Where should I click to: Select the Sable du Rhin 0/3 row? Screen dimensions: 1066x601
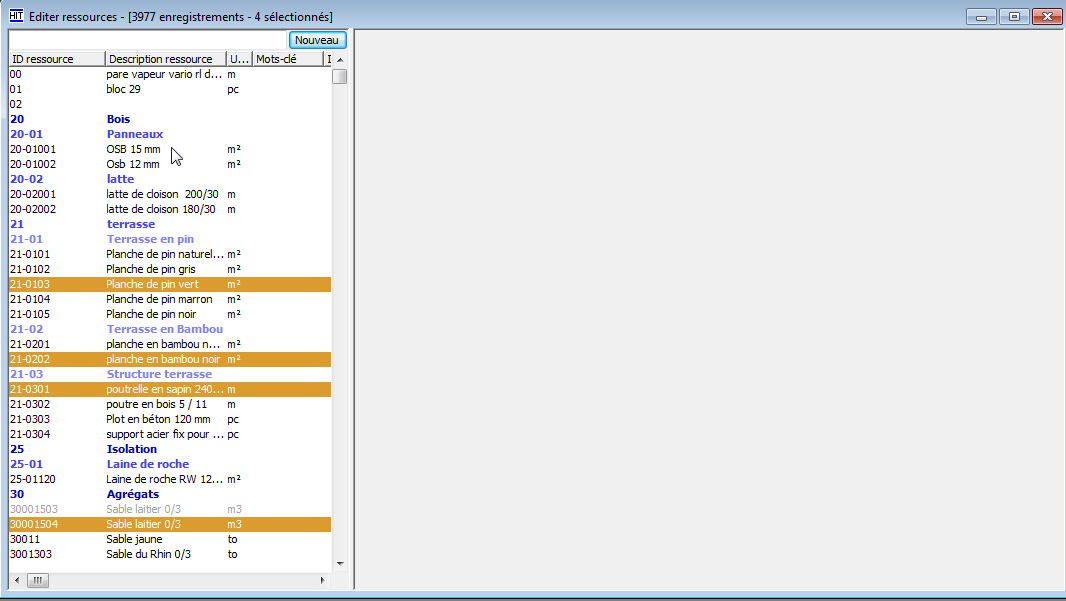tap(148, 554)
